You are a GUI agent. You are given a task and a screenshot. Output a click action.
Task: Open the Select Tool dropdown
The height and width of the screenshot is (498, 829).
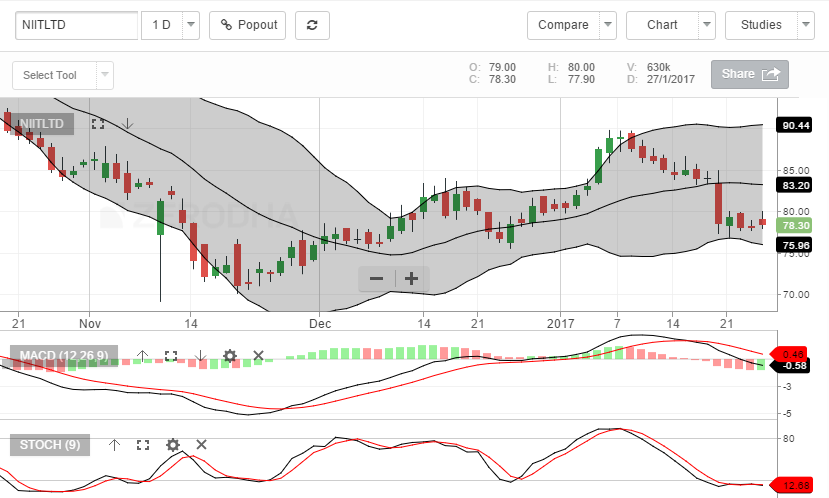pos(63,75)
